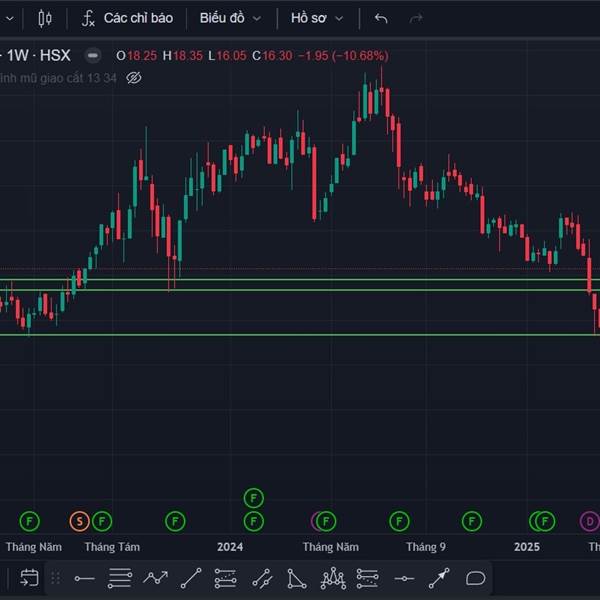The image size is (600, 600).
Task: Select the trend line drawing tool
Action: click(x=191, y=578)
